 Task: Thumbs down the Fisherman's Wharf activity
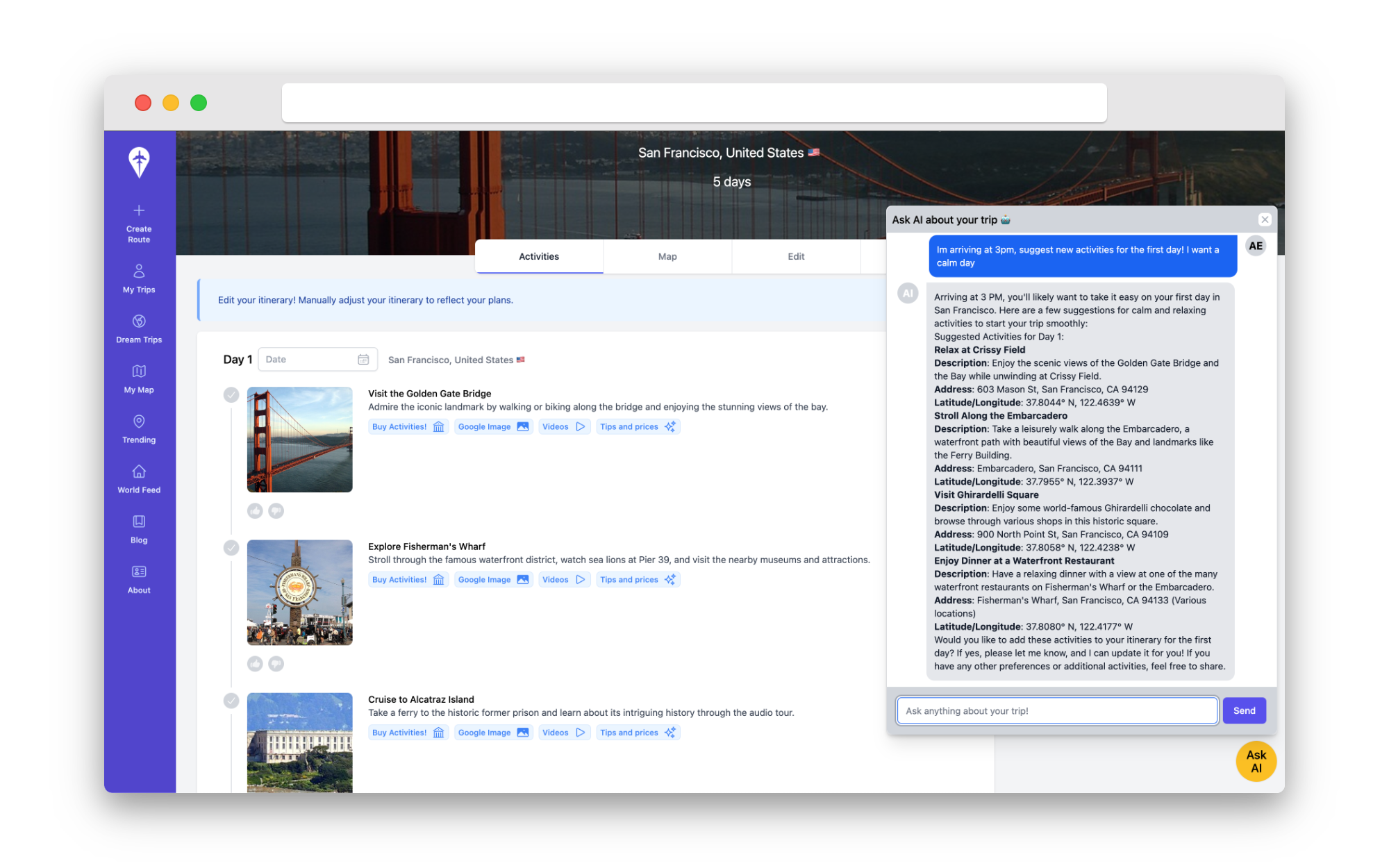276,664
